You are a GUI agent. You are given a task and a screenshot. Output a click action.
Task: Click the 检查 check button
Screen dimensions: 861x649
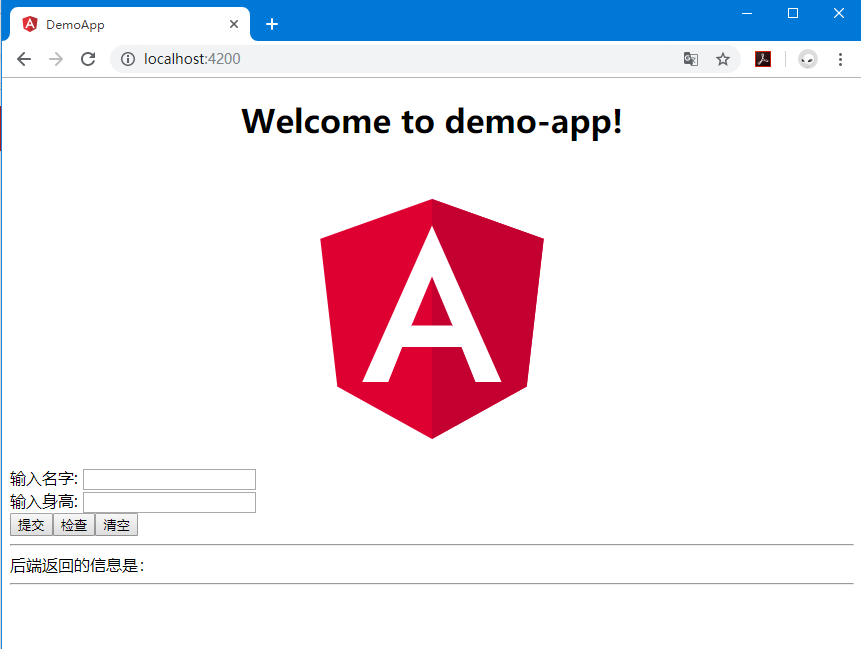click(74, 525)
